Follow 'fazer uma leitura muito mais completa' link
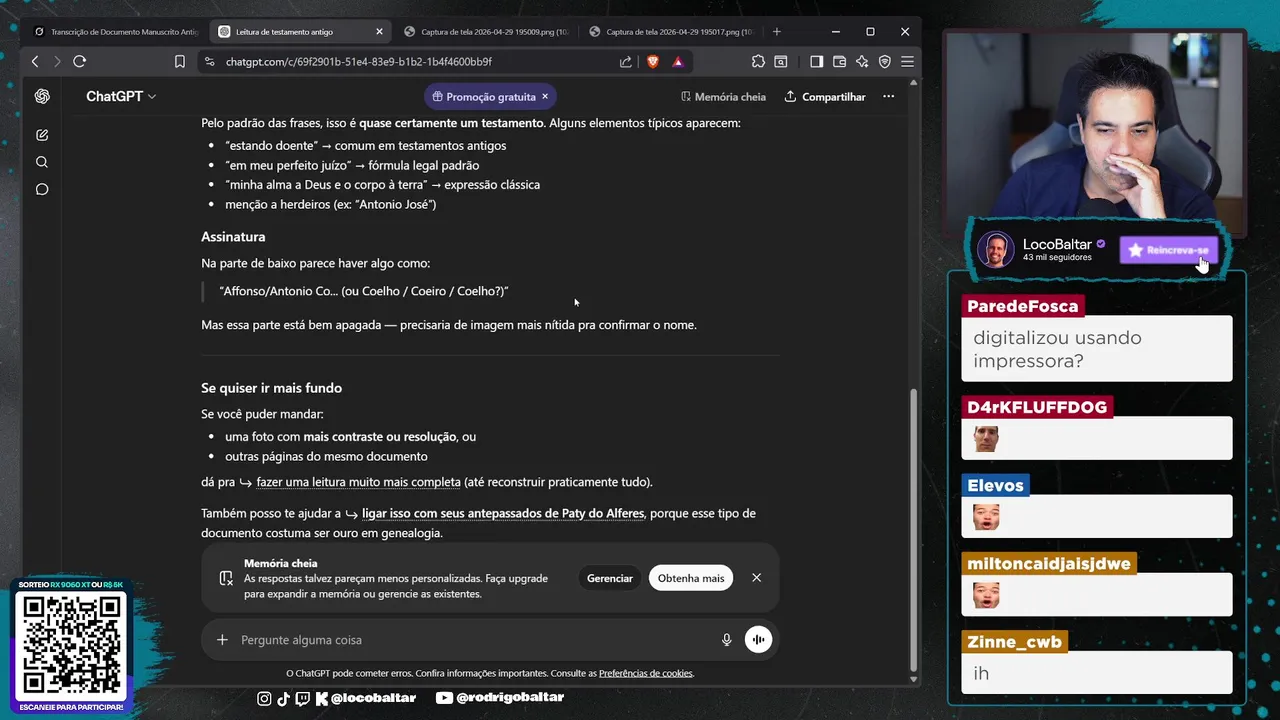This screenshot has height=720, width=1280. coord(358,482)
